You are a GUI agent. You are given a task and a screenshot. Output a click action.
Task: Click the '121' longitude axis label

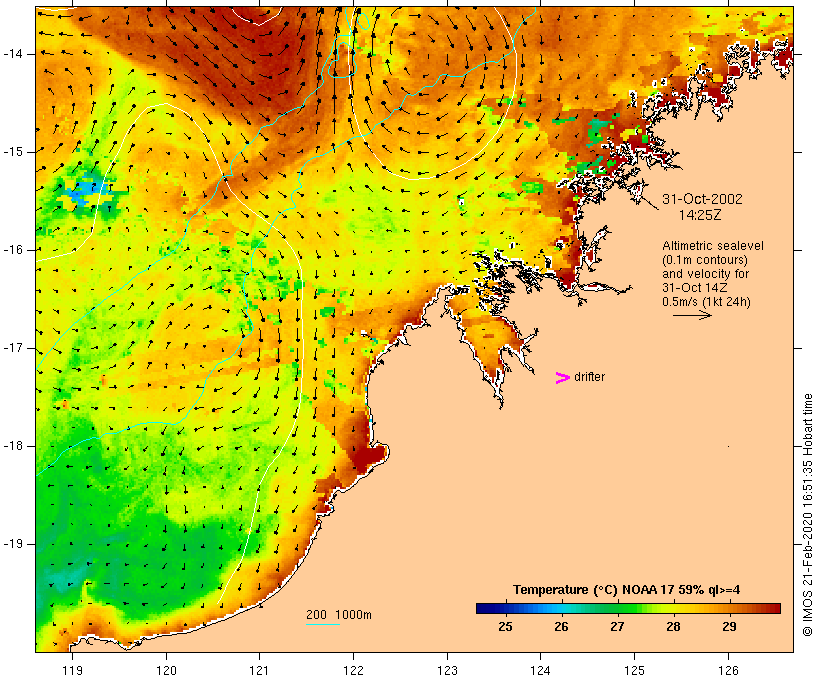260,670
